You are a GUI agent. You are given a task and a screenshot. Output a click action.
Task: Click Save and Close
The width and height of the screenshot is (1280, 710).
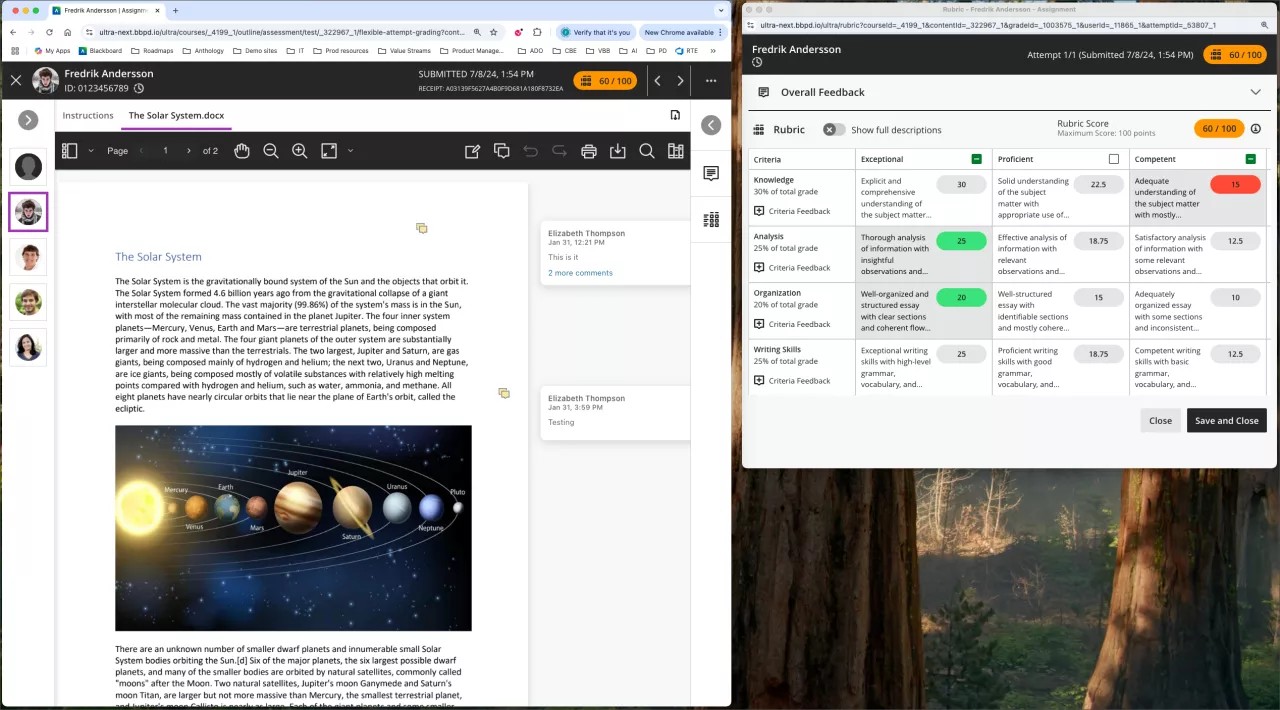(x=1226, y=420)
